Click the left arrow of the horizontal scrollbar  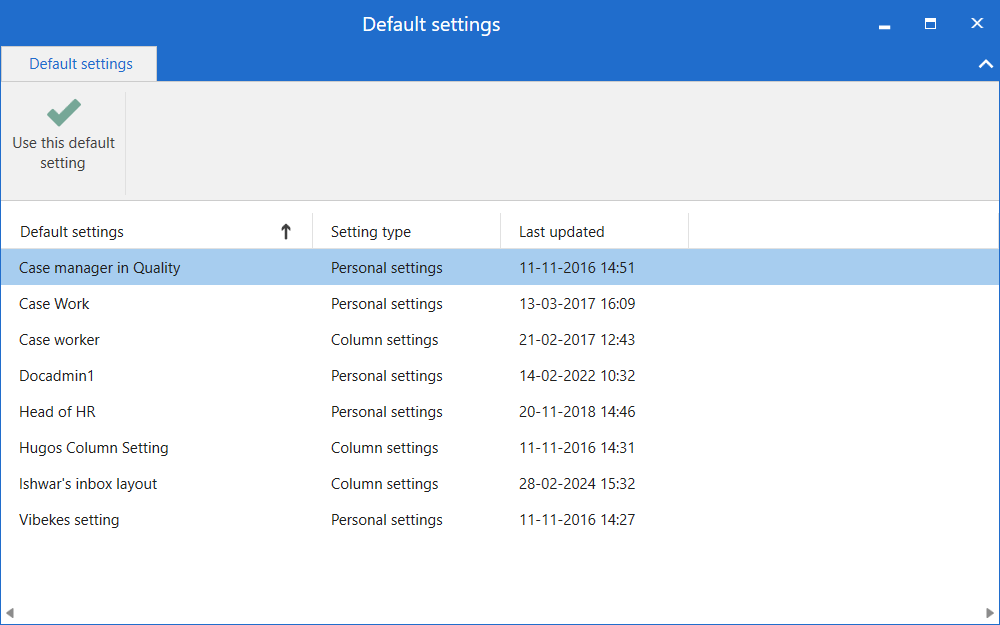[9, 613]
